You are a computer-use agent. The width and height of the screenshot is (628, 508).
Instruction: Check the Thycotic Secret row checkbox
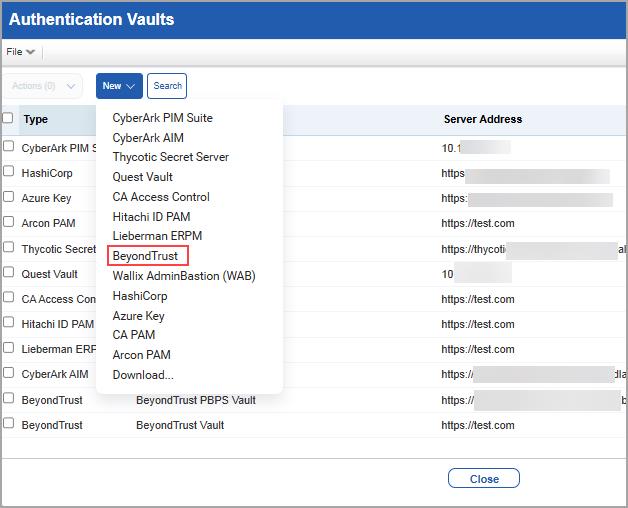8,247
